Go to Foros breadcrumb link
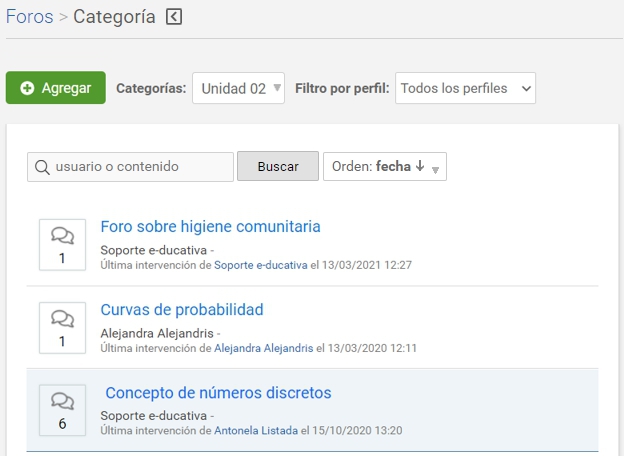Screen dimensions: 624x456 [x=29, y=17]
